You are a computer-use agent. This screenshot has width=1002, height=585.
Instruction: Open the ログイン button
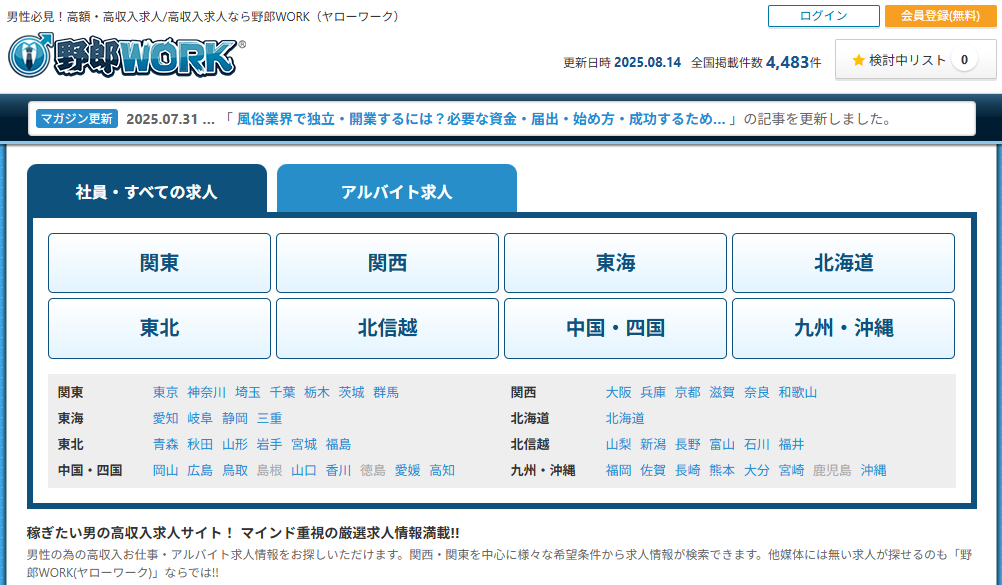click(824, 16)
